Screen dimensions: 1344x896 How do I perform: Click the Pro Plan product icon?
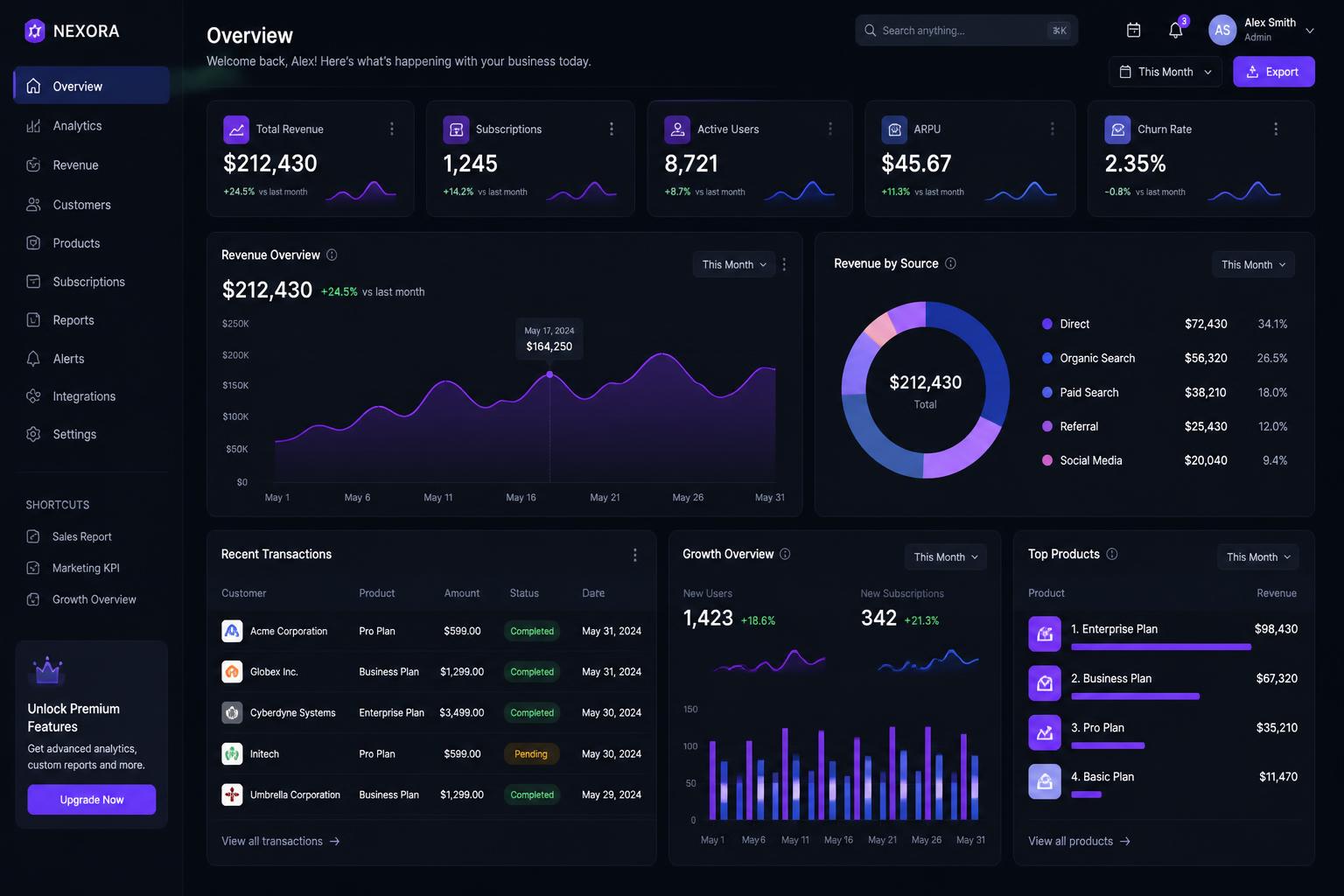(x=1045, y=733)
